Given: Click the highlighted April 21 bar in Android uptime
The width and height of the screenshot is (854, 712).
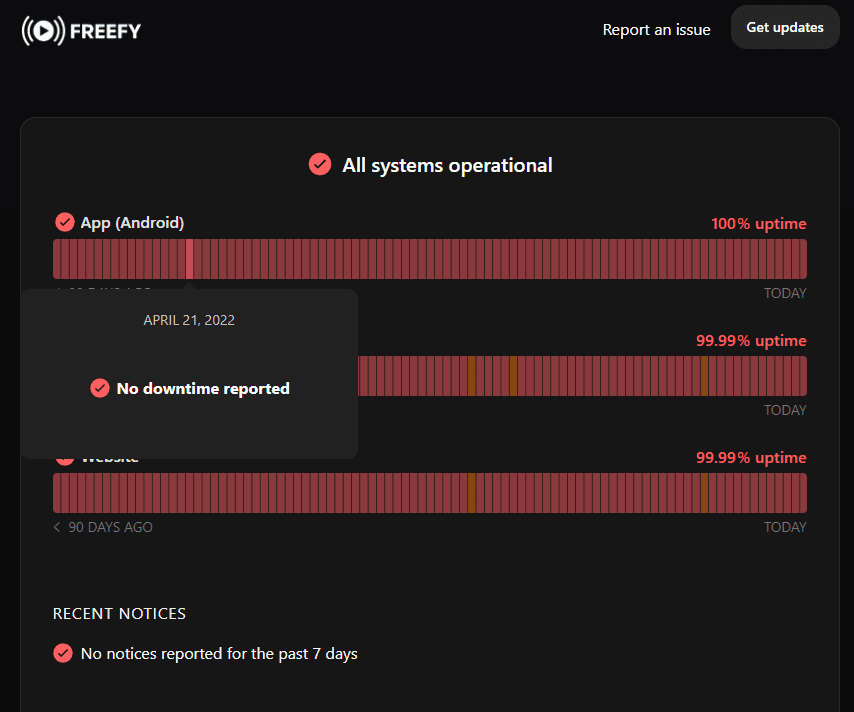Looking at the screenshot, I should [190, 259].
